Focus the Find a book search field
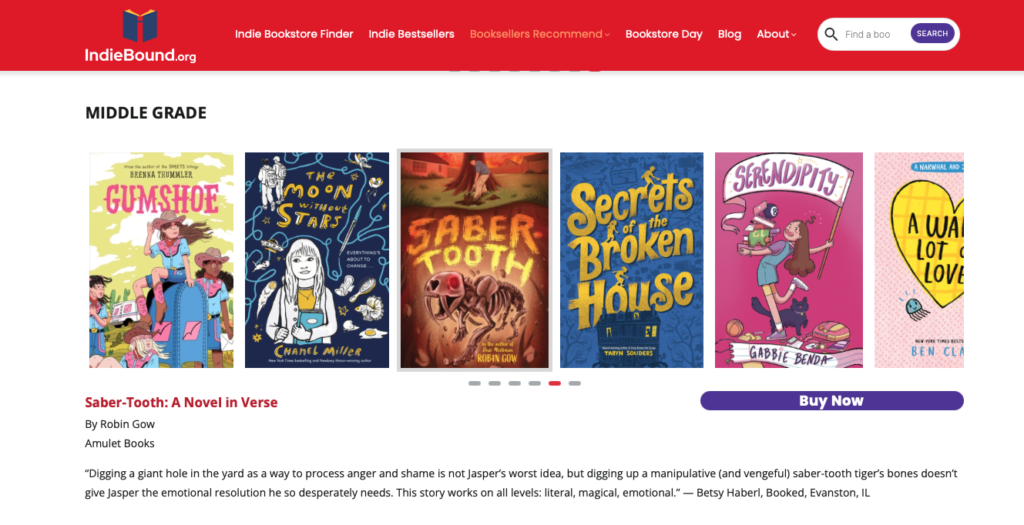1024x525 pixels. tap(874, 34)
